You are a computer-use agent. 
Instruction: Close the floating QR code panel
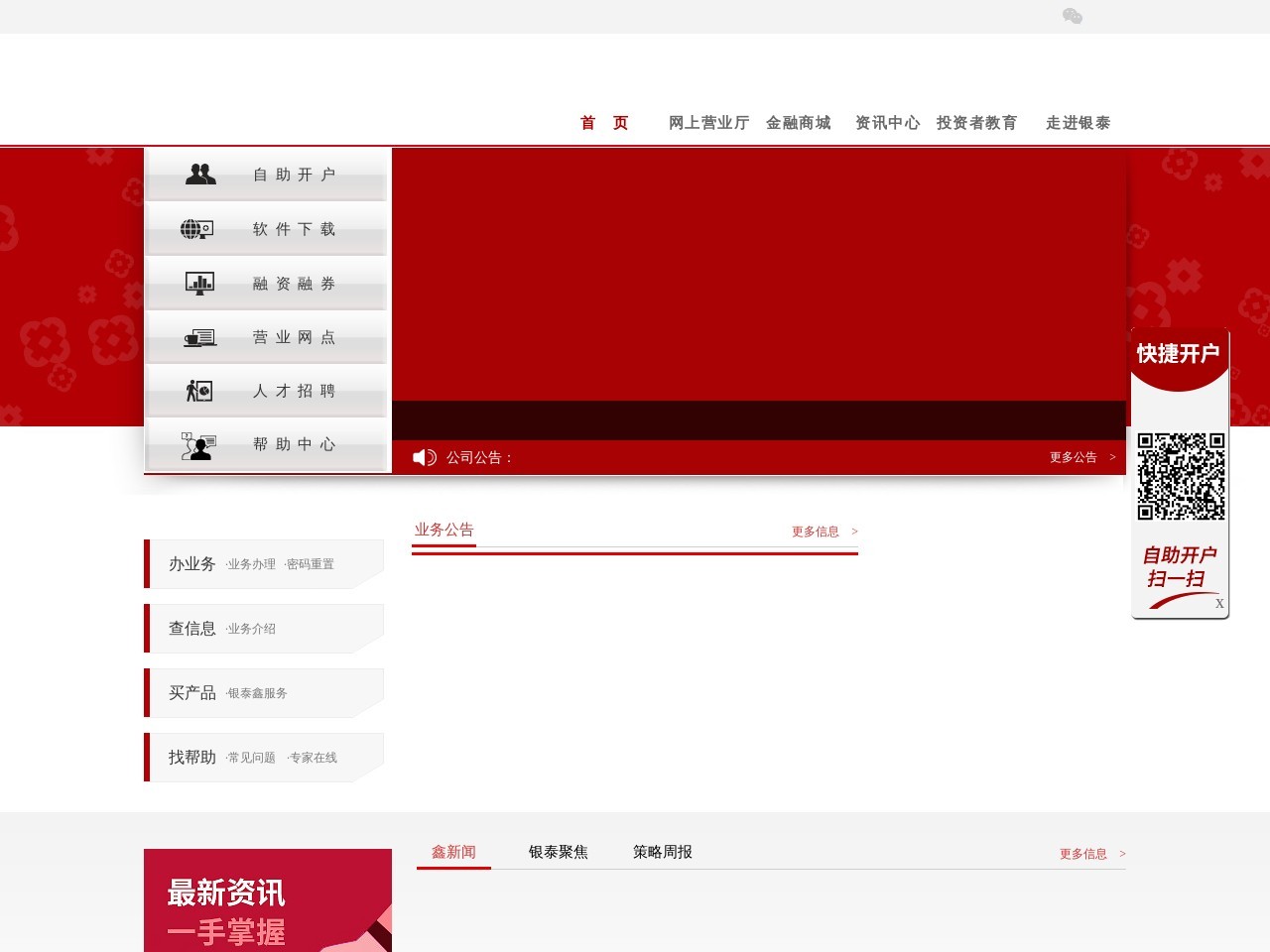pyautogui.click(x=1219, y=603)
